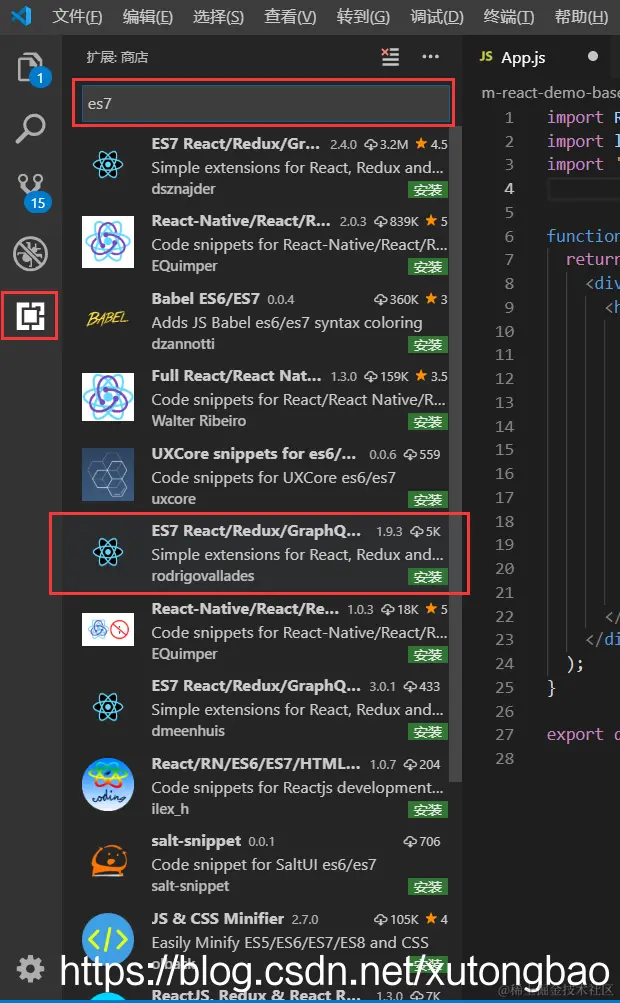Screen dimensions: 620x1003
Task: Click the 扩展: 商店 panel title
Action: 118,58
